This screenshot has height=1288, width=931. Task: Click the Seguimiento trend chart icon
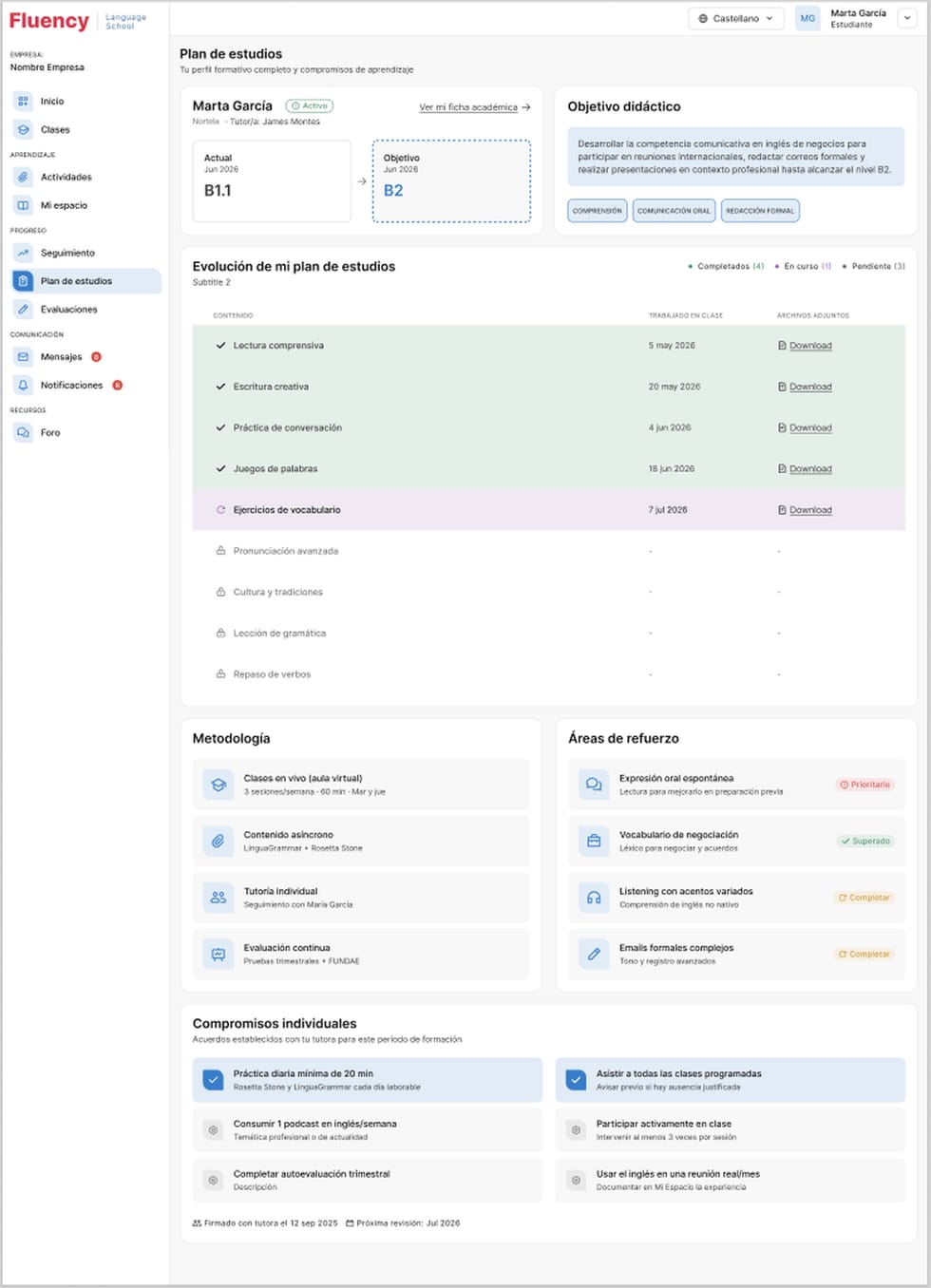[x=24, y=253]
